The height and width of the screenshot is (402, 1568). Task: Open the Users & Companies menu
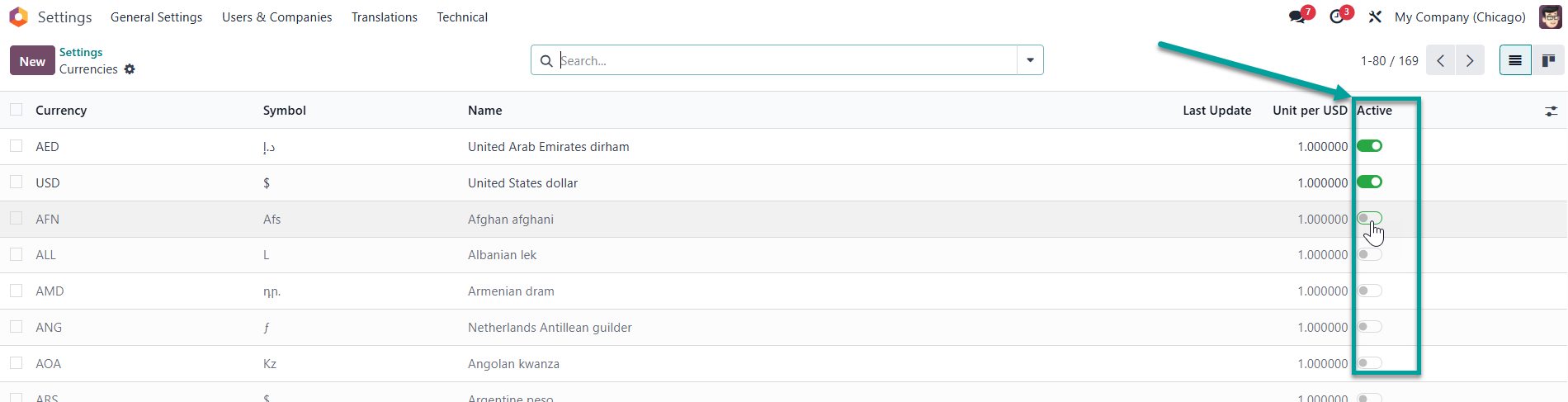click(x=276, y=17)
